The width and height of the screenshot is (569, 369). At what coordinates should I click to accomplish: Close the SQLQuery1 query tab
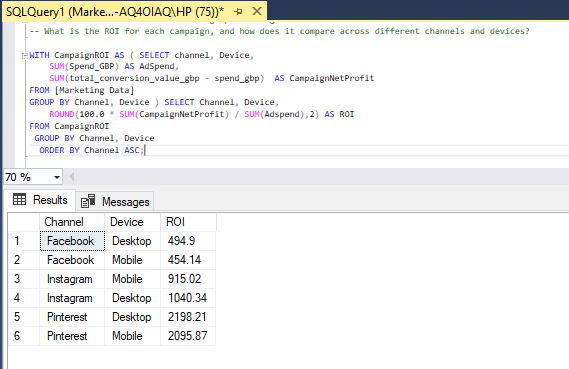[x=257, y=11]
